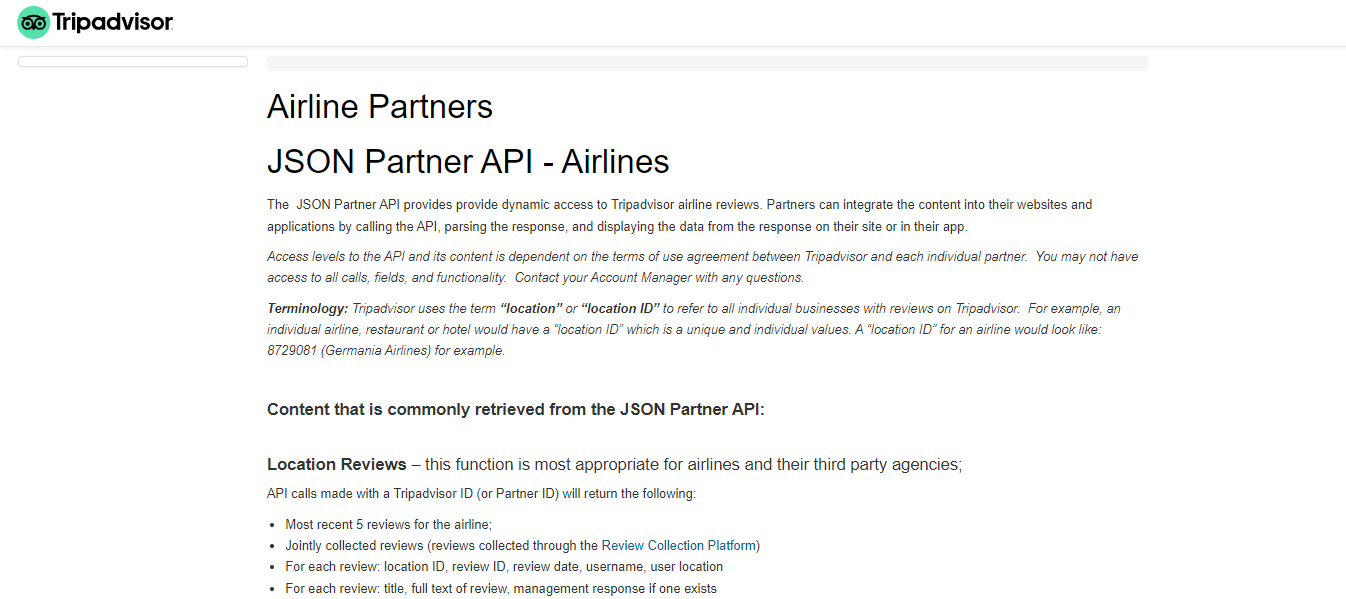Click the Tripadvisor wordmark text
This screenshot has height=599, width=1346.
(113, 22)
